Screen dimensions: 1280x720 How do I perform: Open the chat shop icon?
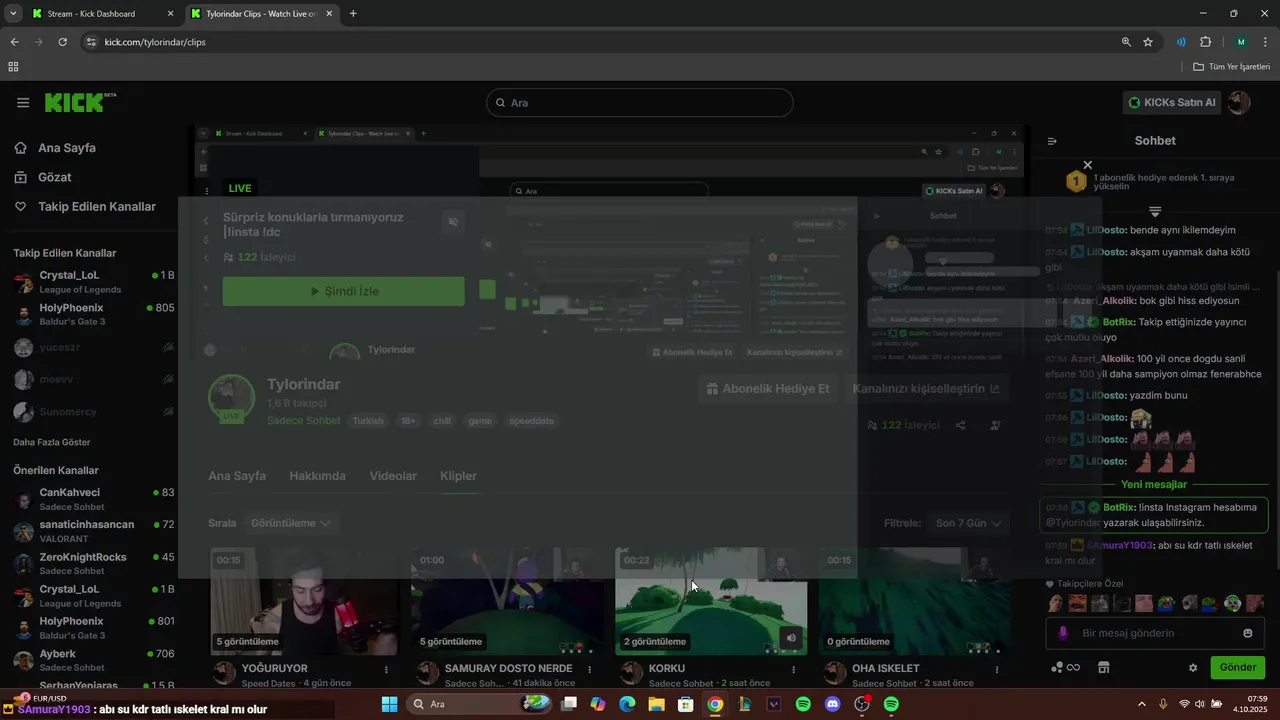coord(1104,668)
